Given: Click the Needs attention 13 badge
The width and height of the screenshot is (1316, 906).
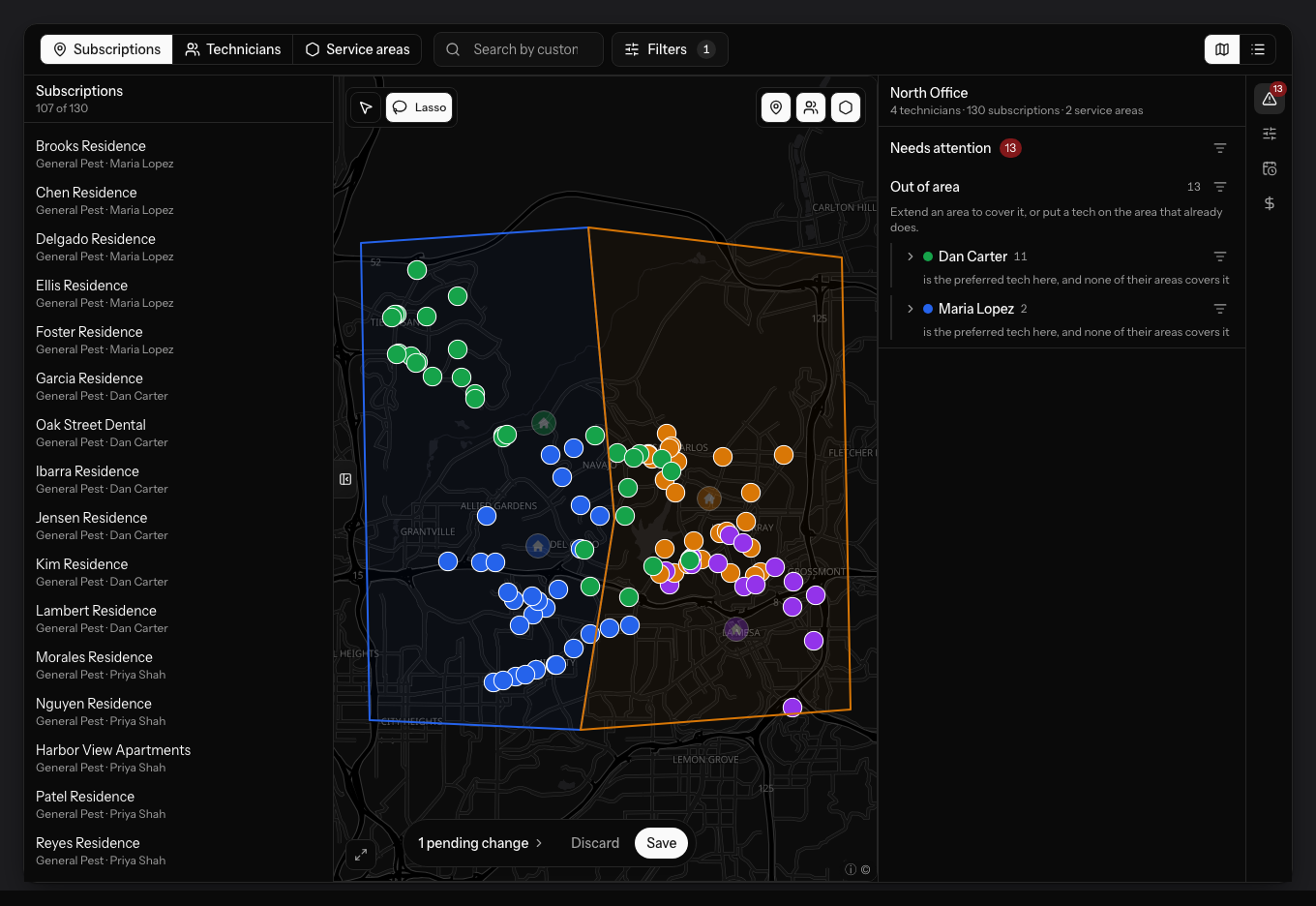Looking at the screenshot, I should pos(1010,148).
